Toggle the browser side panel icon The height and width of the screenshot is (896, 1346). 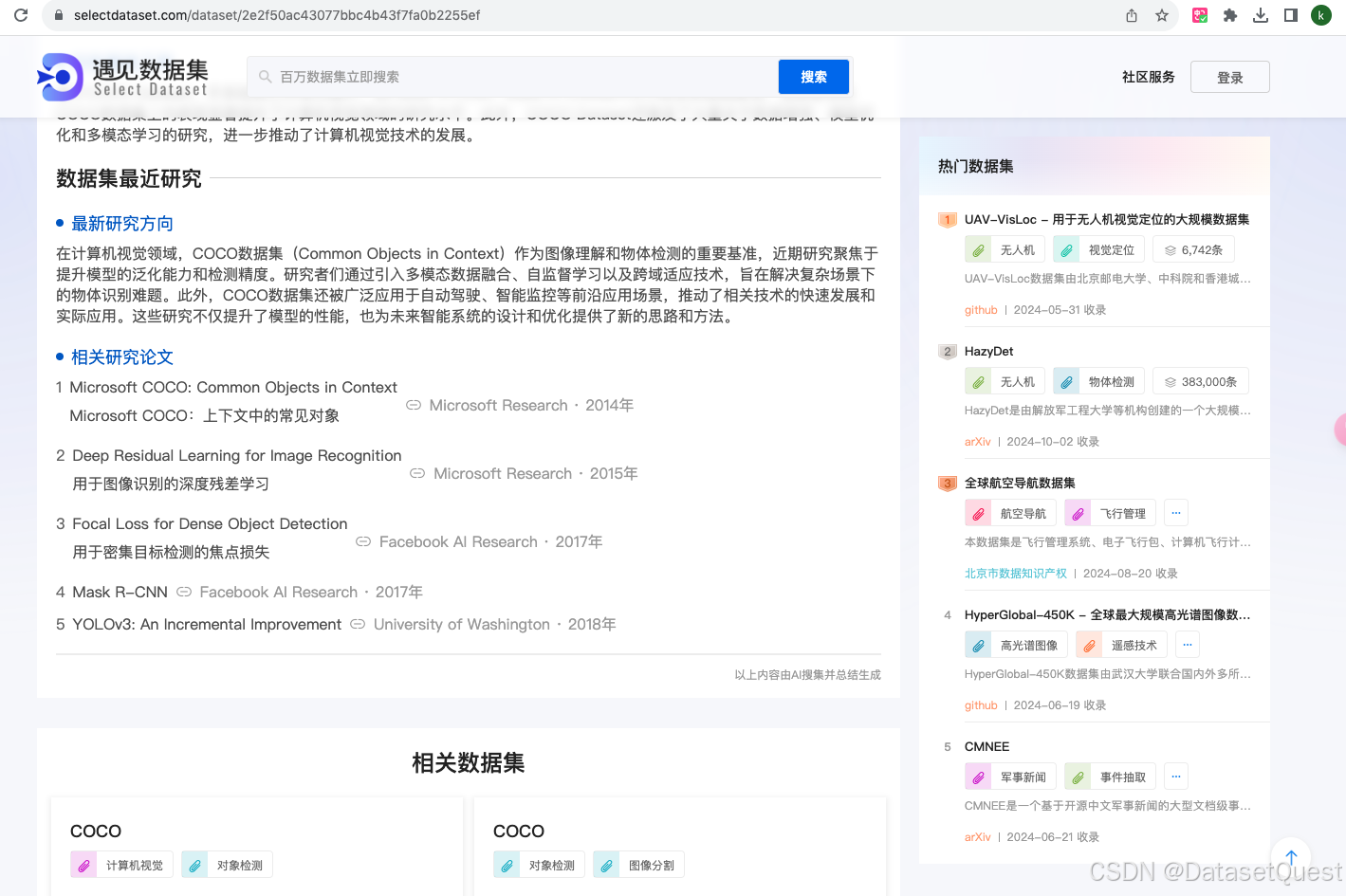[1291, 15]
